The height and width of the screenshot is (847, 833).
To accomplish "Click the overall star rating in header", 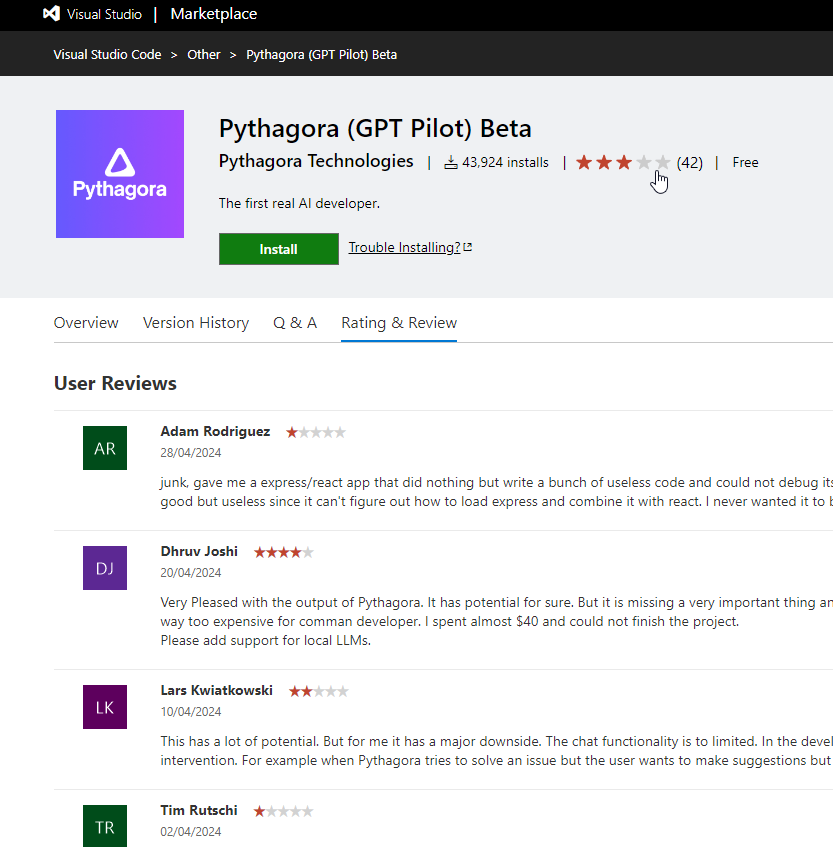I will point(623,162).
